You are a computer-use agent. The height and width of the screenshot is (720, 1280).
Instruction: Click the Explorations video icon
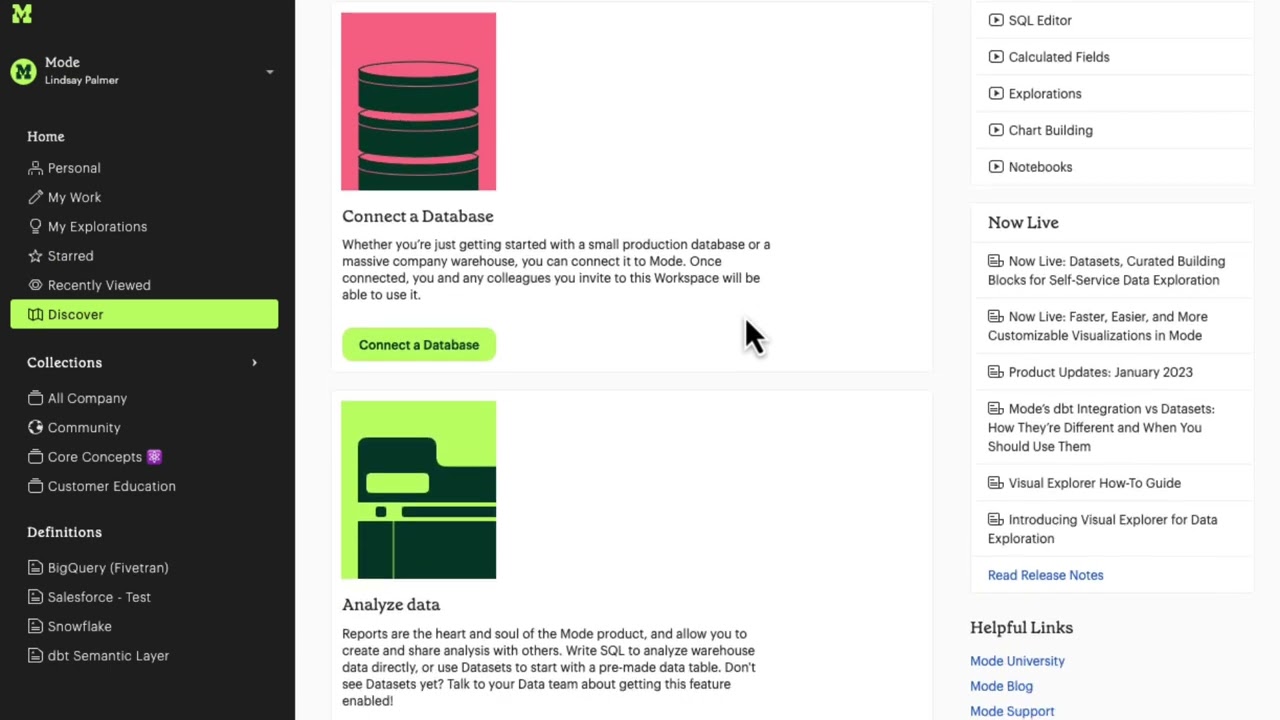click(996, 93)
